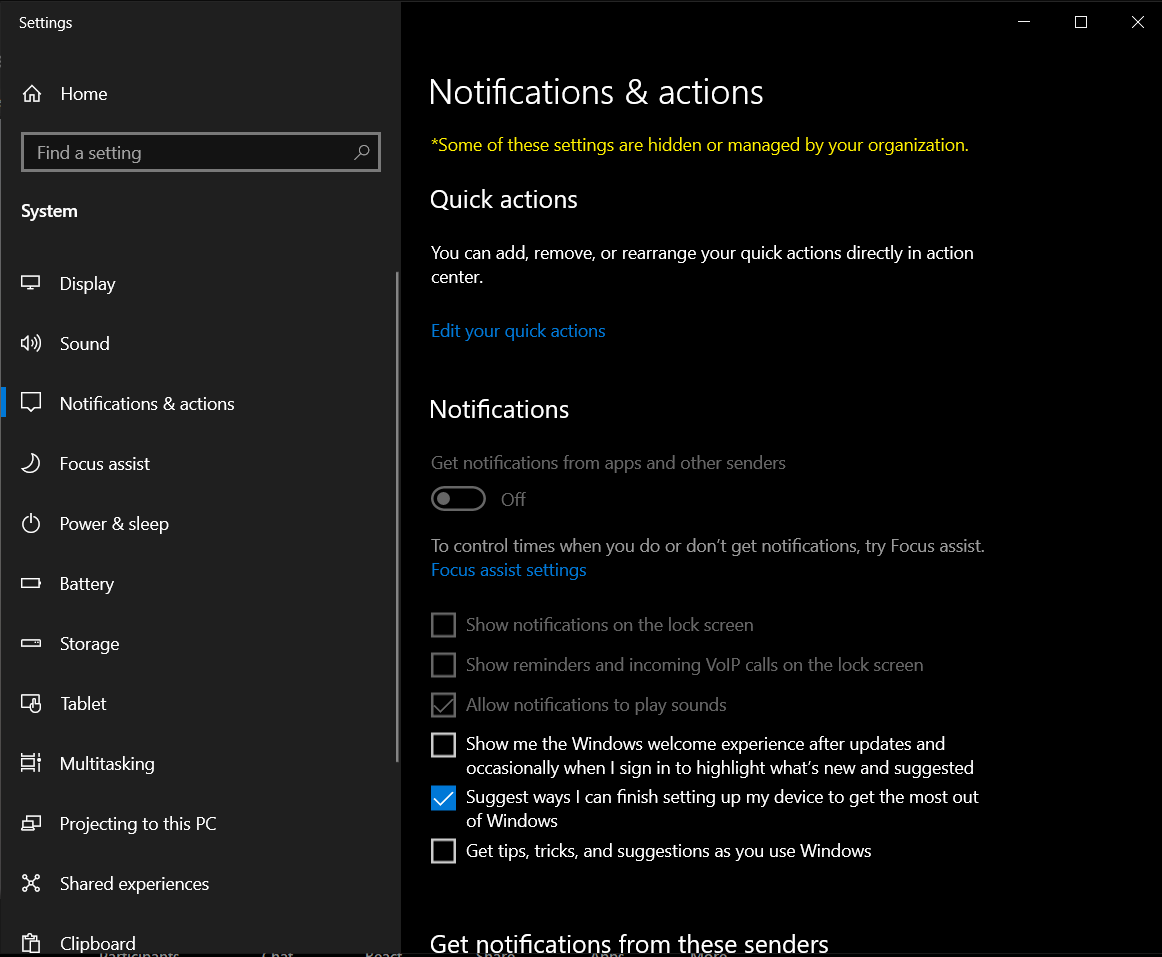Click the Shared experiences icon

pyautogui.click(x=30, y=883)
